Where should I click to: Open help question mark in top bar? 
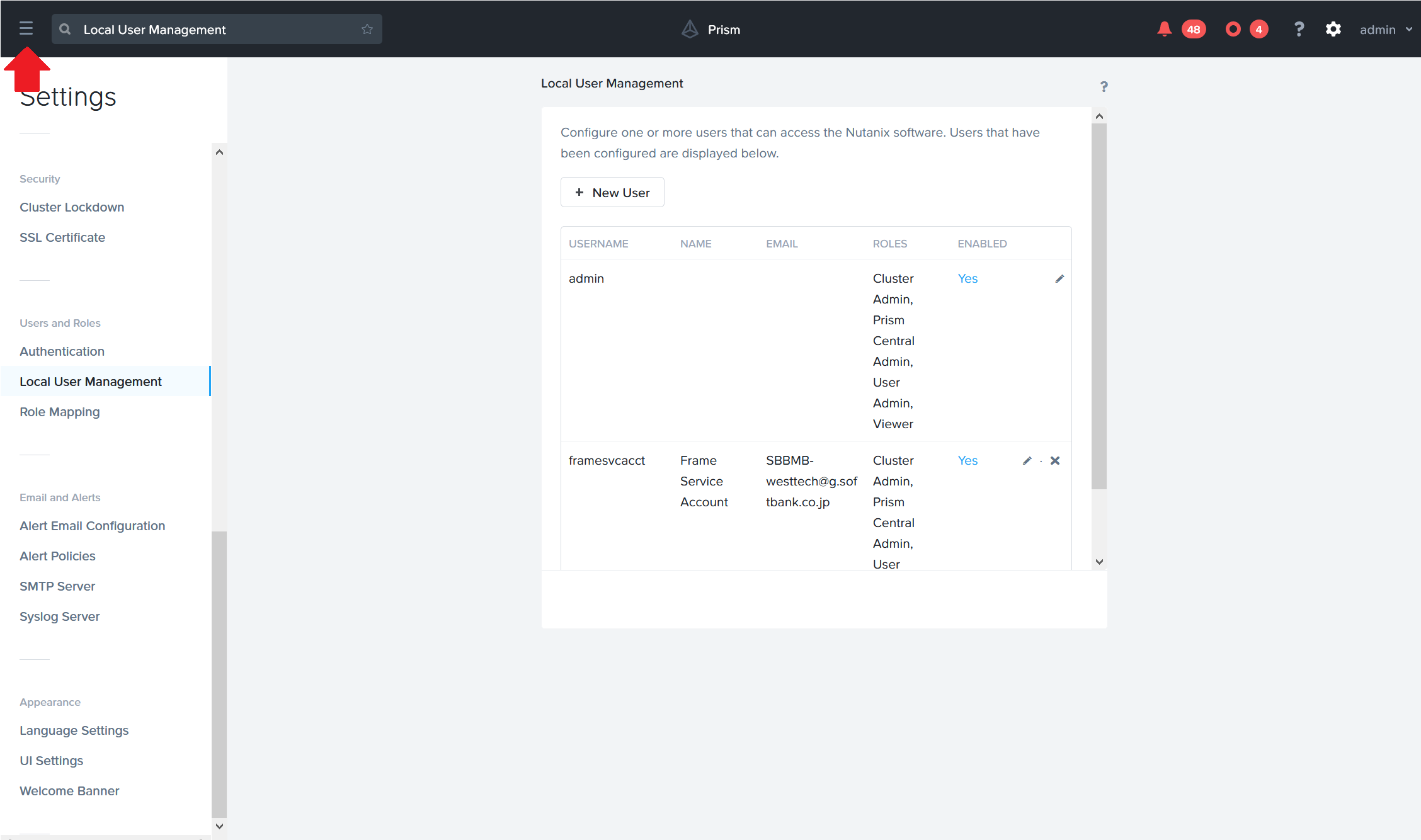[x=1299, y=29]
